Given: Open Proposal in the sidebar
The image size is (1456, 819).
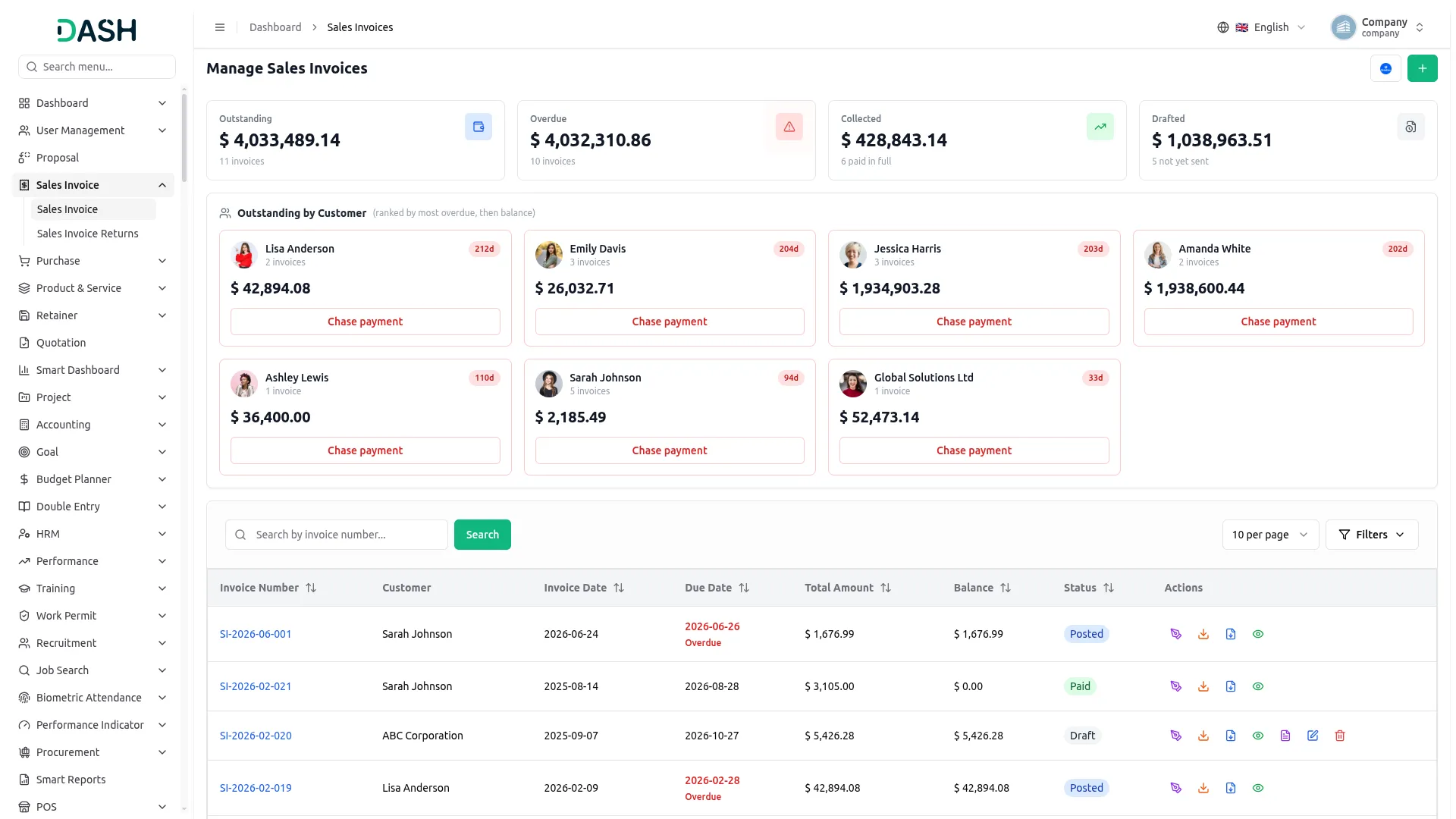Looking at the screenshot, I should pos(93,158).
